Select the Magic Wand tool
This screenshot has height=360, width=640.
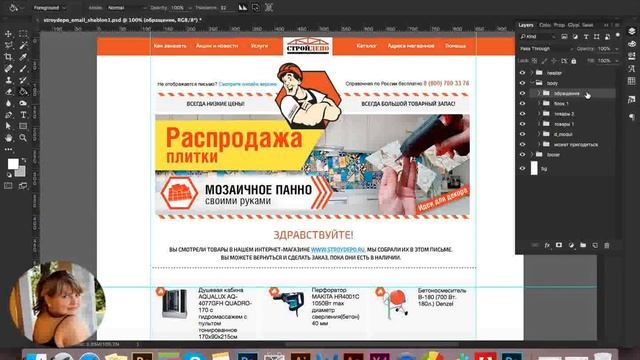(x=23, y=45)
